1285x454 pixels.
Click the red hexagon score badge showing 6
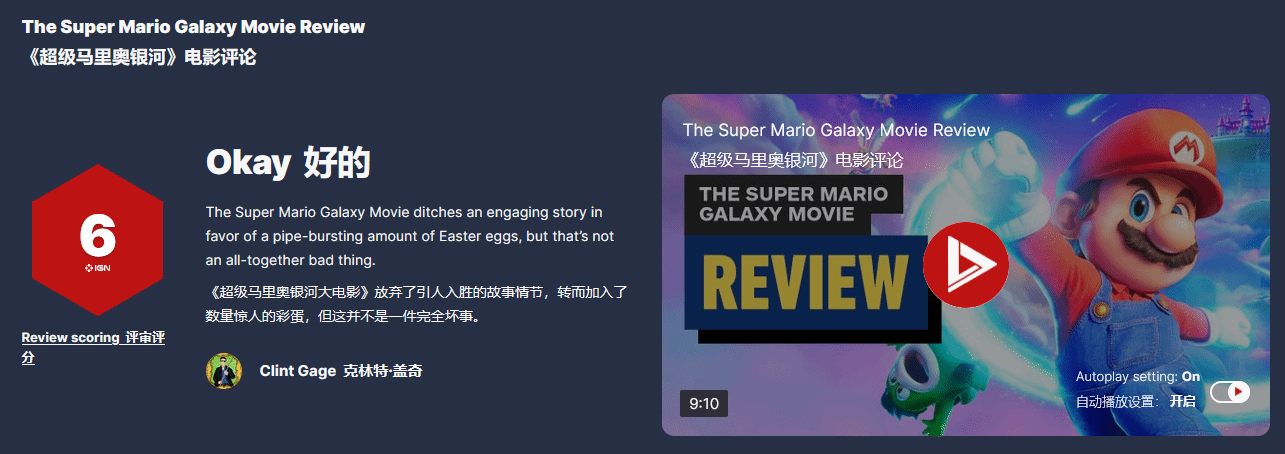tap(97, 240)
